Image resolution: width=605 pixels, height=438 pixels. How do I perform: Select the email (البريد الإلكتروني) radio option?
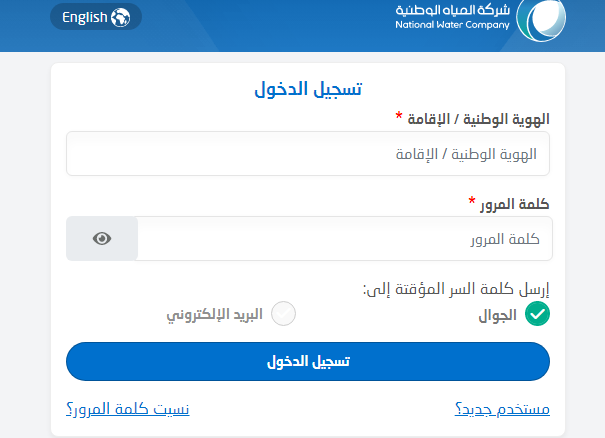pyautogui.click(x=283, y=314)
